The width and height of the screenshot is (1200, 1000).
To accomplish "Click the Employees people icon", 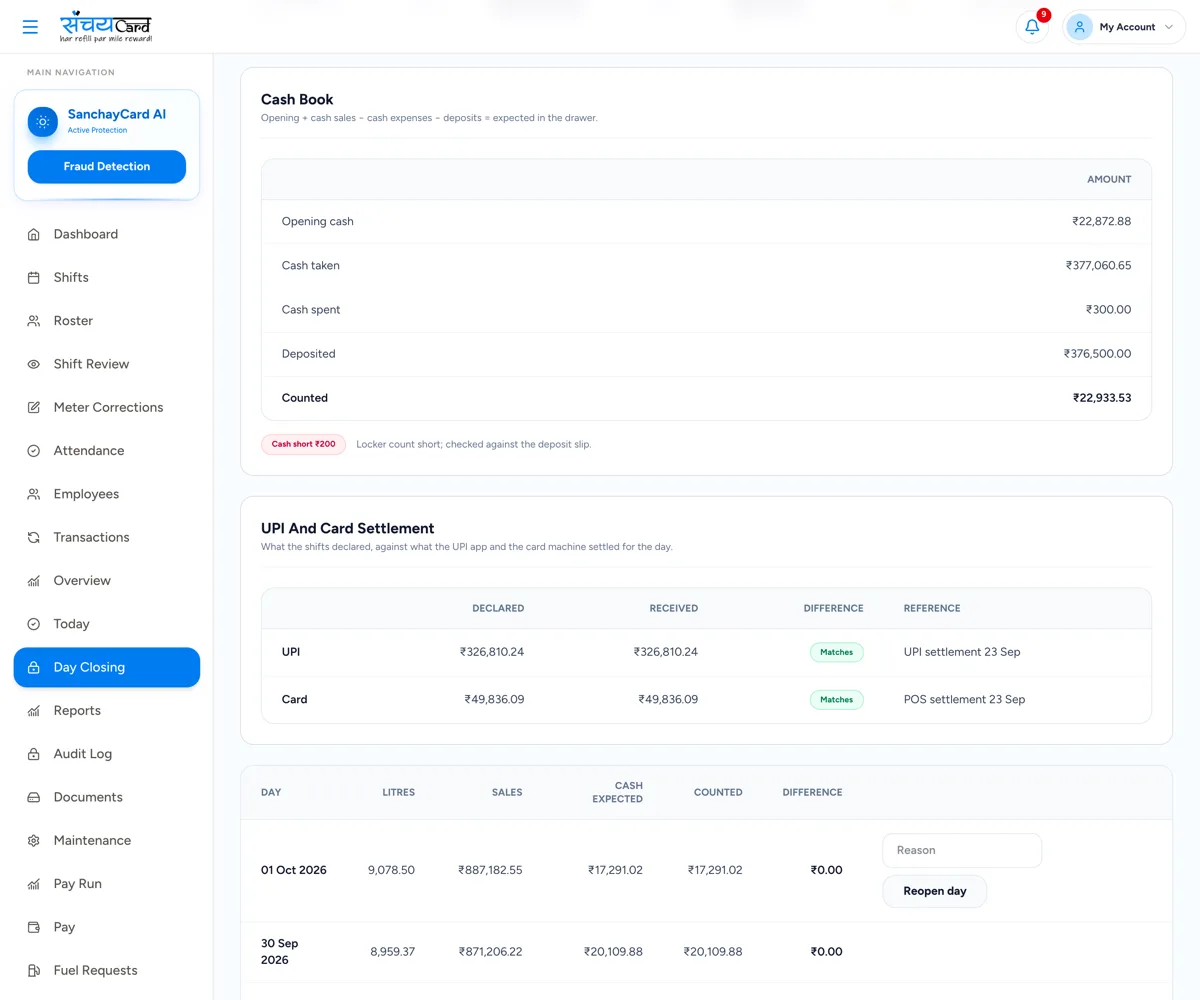I will point(34,494).
